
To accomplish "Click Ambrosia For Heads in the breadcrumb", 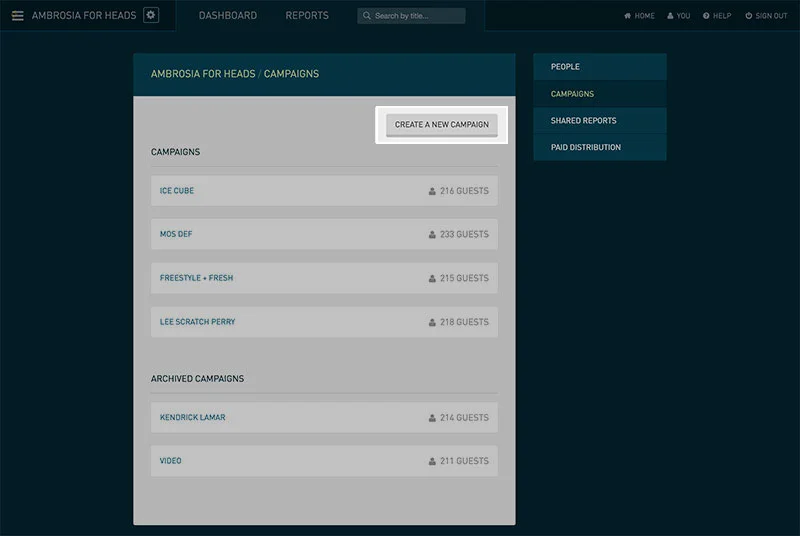I will coord(203,74).
